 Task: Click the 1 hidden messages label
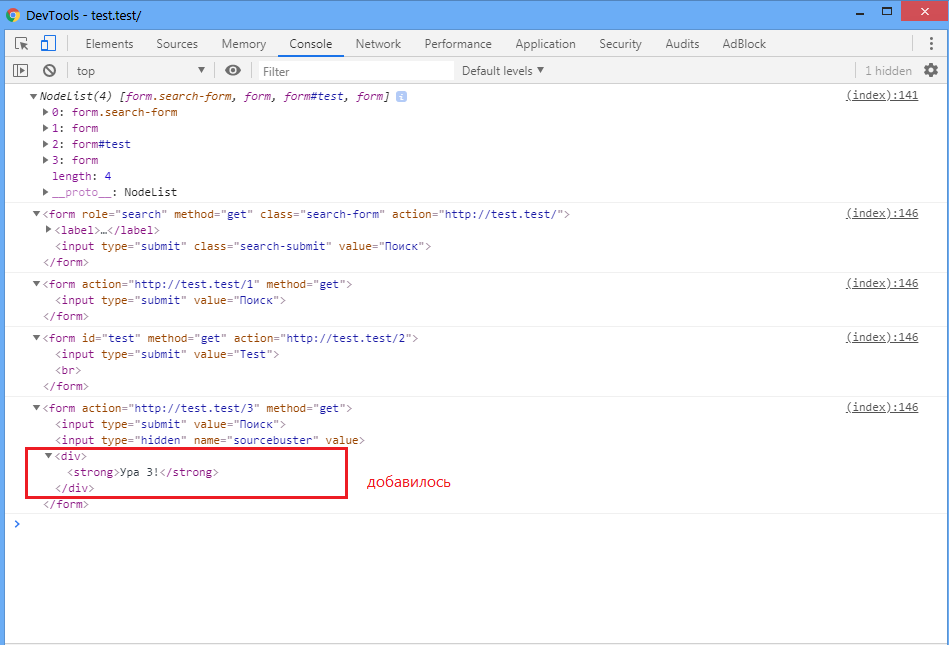(x=888, y=71)
